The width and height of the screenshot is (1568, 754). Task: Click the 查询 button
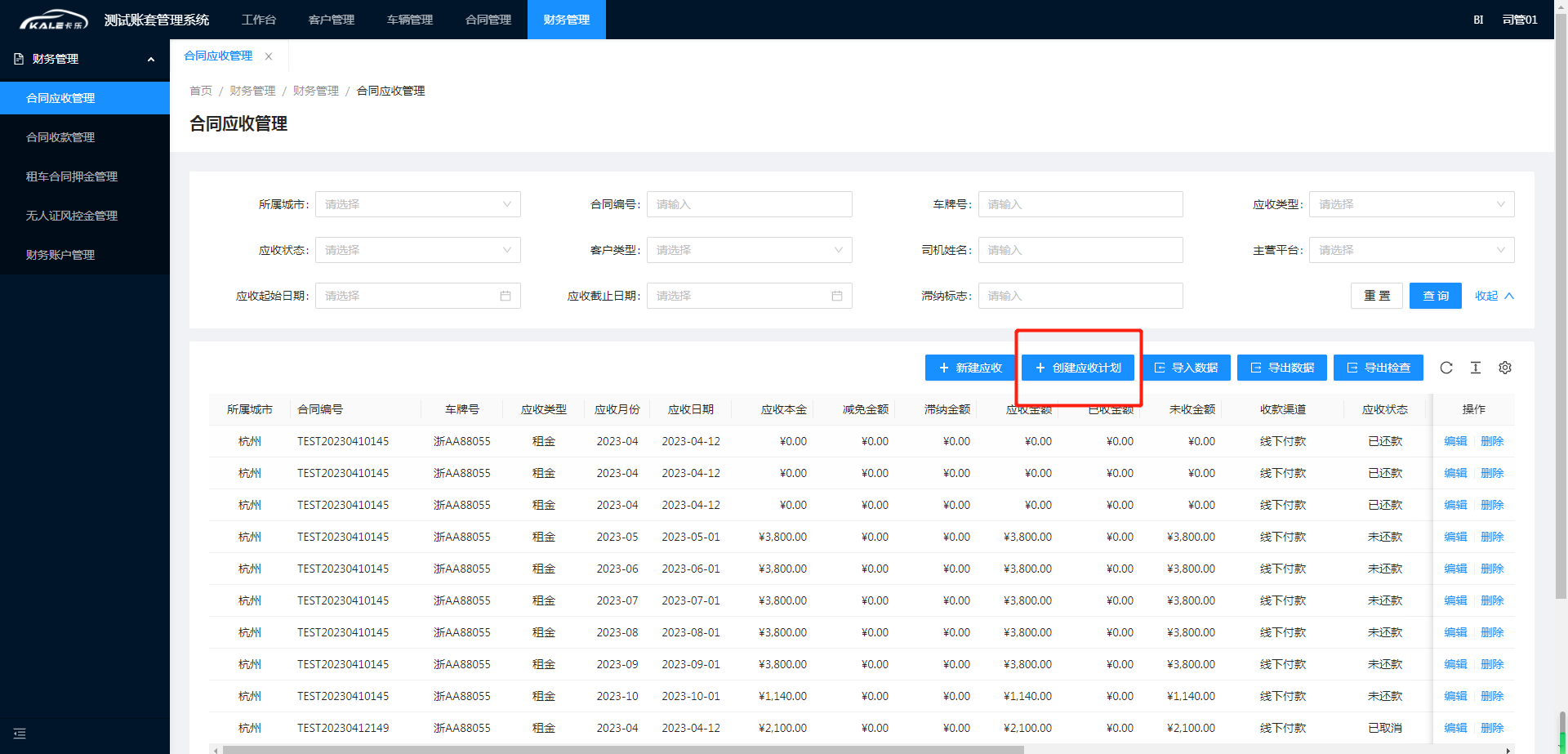pos(1436,296)
